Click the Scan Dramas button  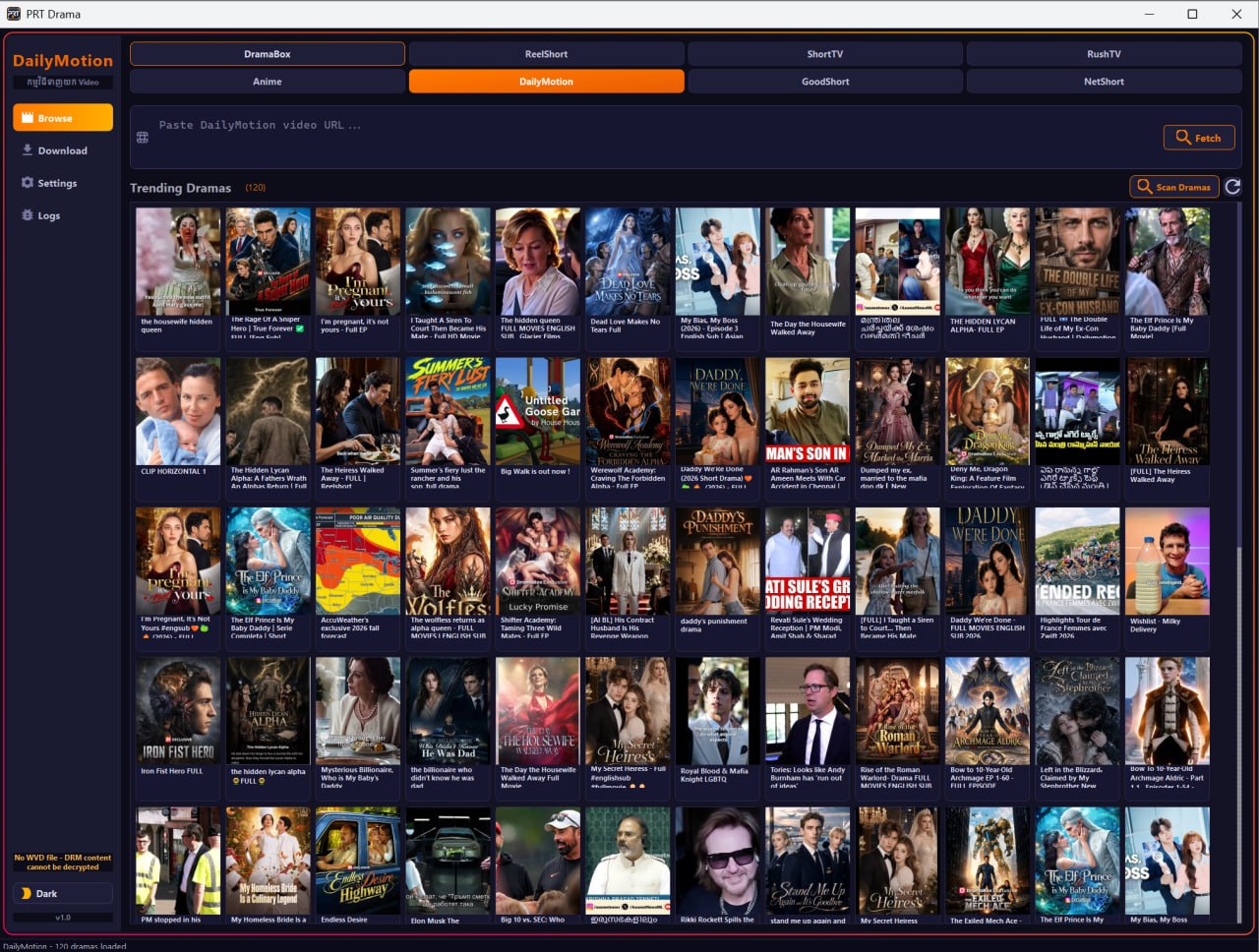click(1174, 186)
